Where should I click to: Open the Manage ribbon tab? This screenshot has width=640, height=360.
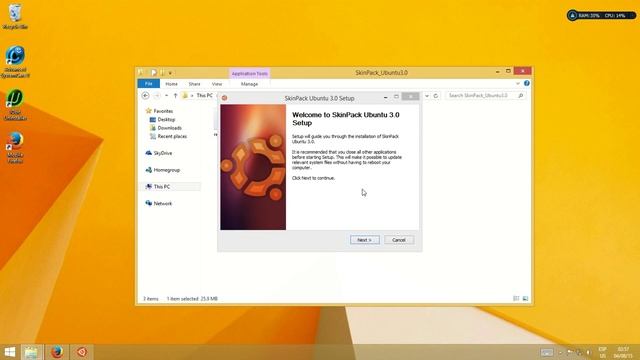pos(249,84)
